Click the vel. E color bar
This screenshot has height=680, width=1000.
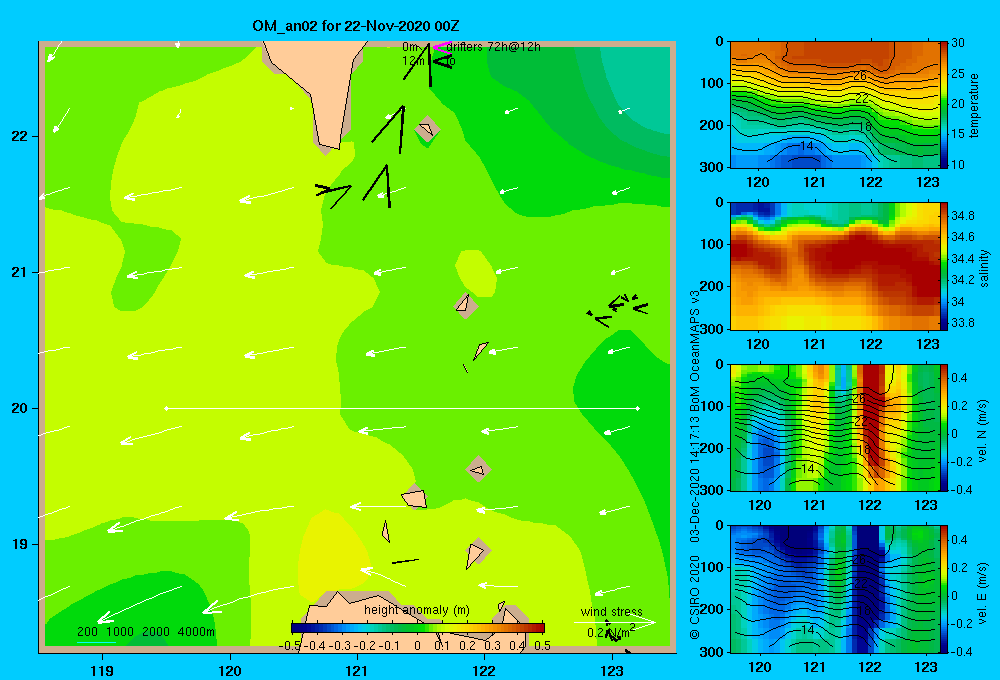point(944,589)
